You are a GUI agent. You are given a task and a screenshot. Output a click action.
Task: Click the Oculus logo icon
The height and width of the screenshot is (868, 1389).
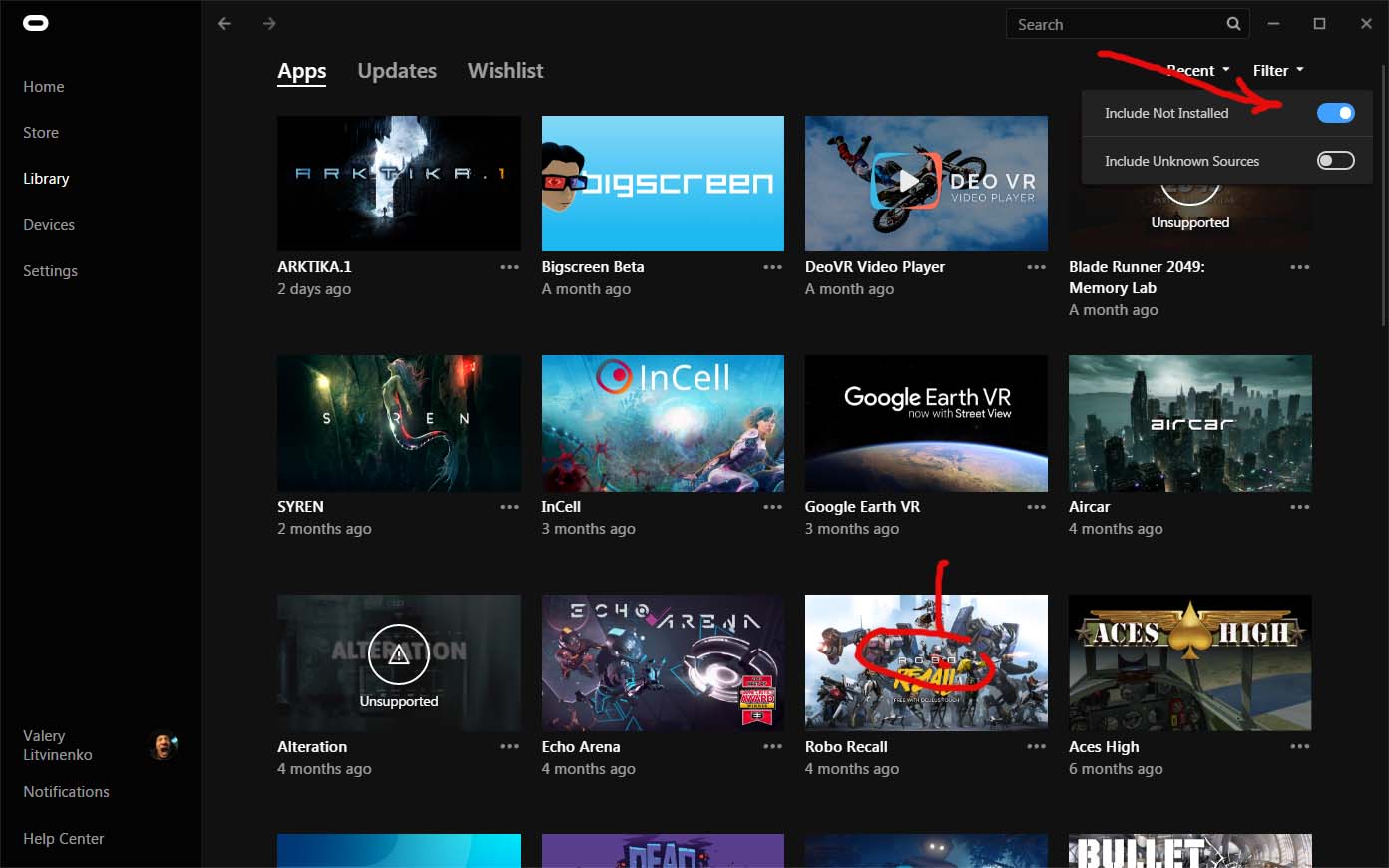36,23
